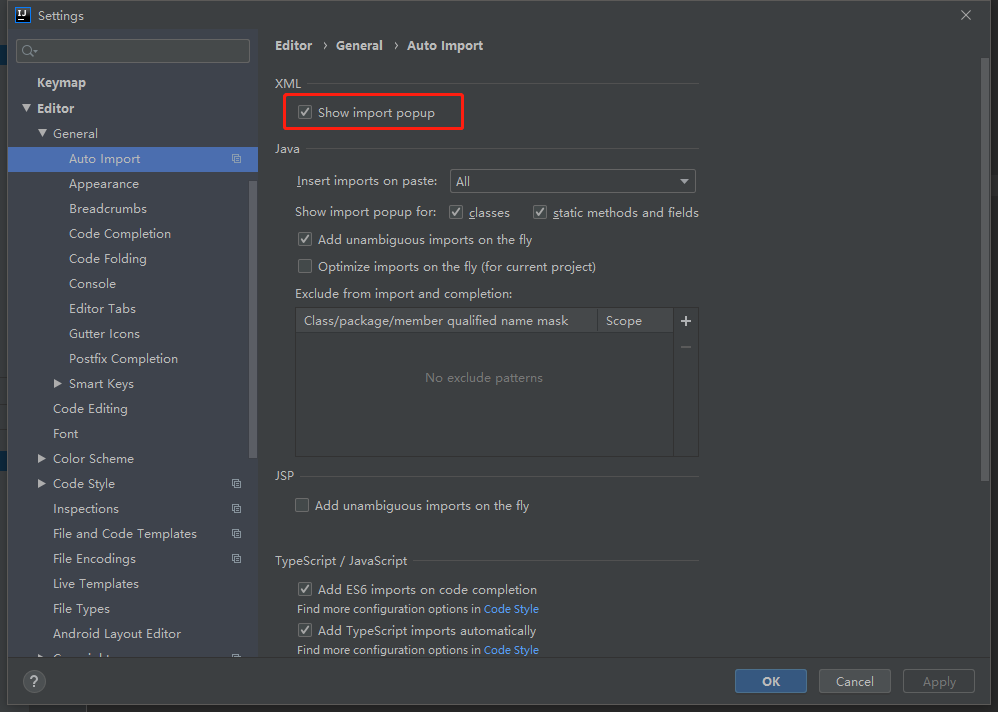Collapse the Editor tree node
The height and width of the screenshot is (712, 998).
pyautogui.click(x=26, y=108)
